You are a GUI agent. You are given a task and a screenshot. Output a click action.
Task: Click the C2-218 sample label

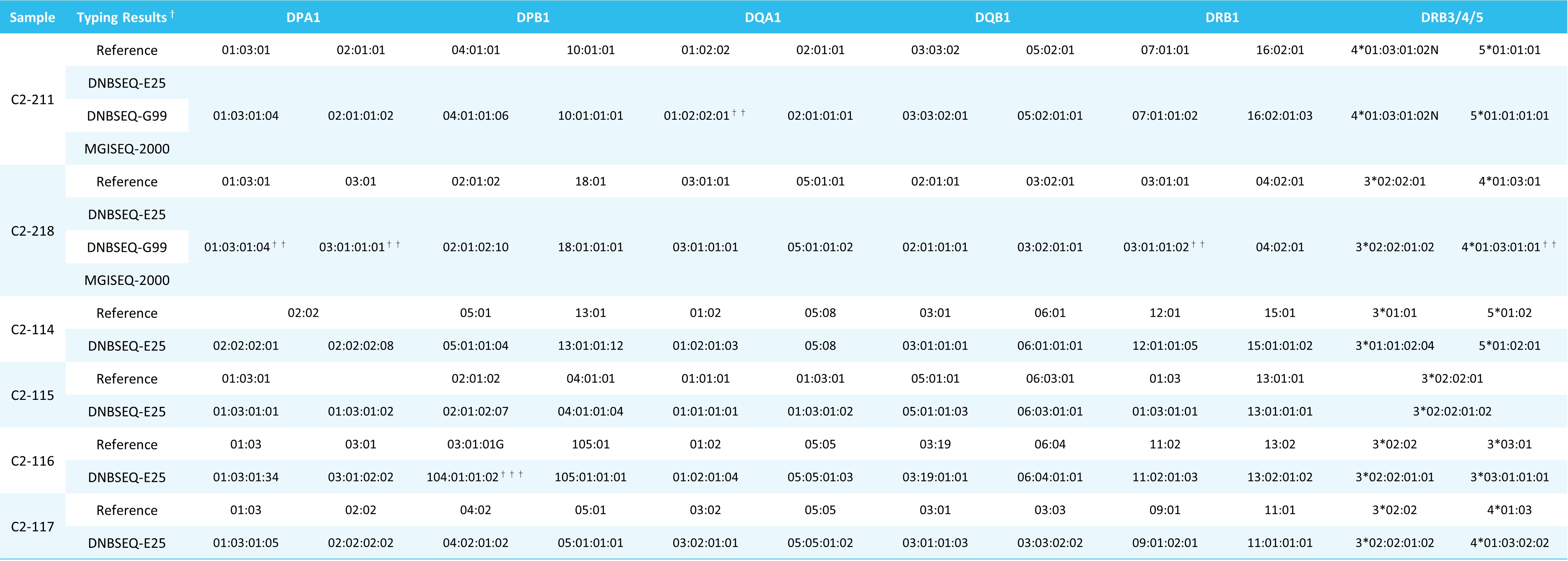pyautogui.click(x=32, y=231)
